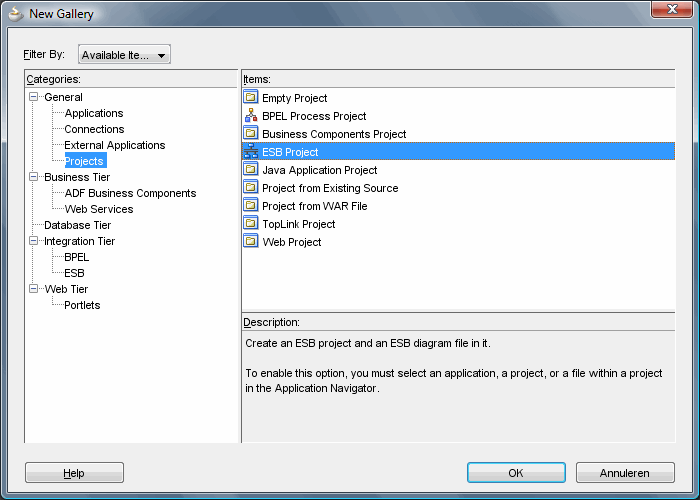
Task: Click the Business Components Project icon
Action: pyautogui.click(x=251, y=133)
